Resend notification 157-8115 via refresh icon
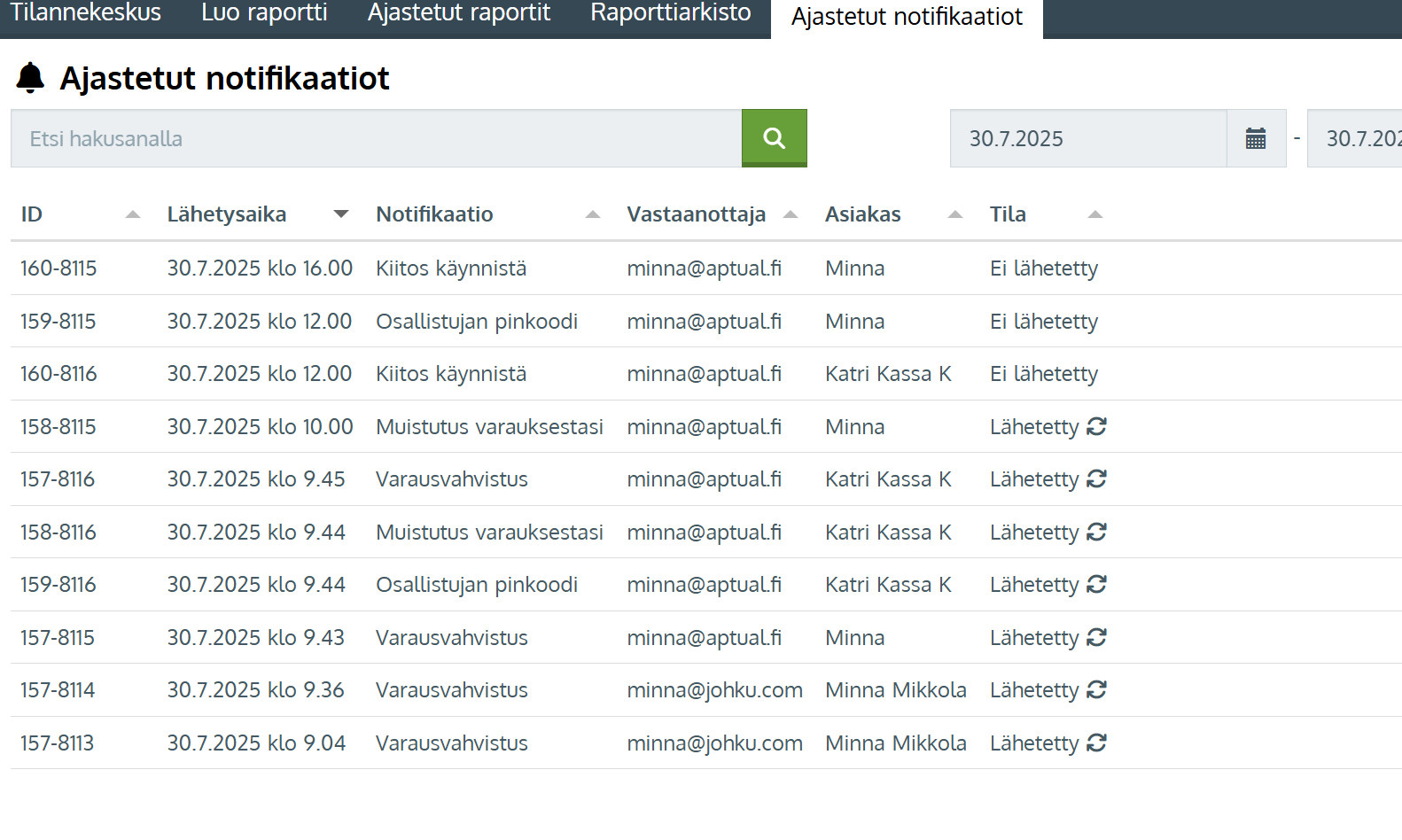Viewport: 1402px width, 840px height. pos(1096,637)
